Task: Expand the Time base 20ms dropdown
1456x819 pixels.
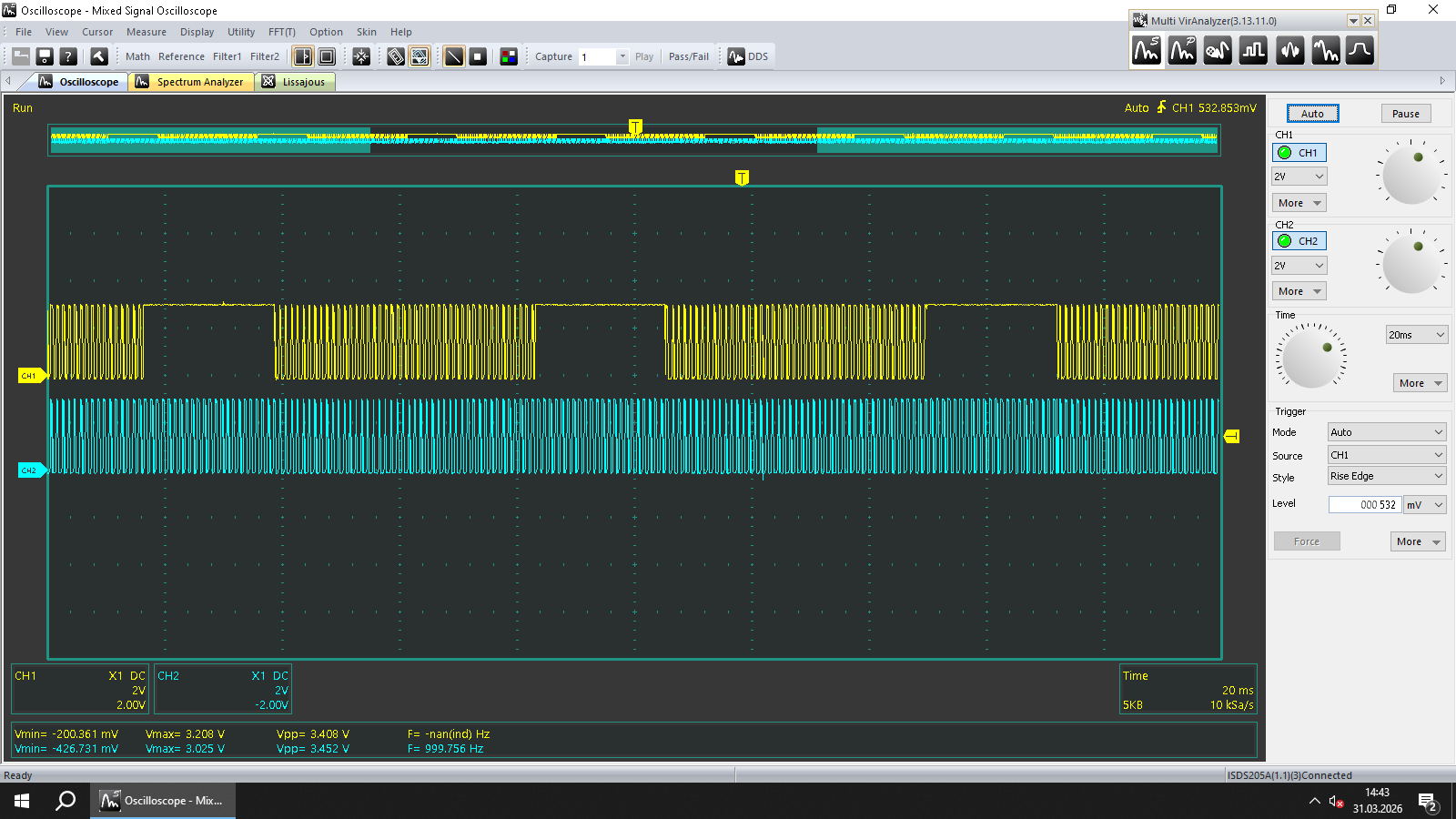Action: (1416, 335)
